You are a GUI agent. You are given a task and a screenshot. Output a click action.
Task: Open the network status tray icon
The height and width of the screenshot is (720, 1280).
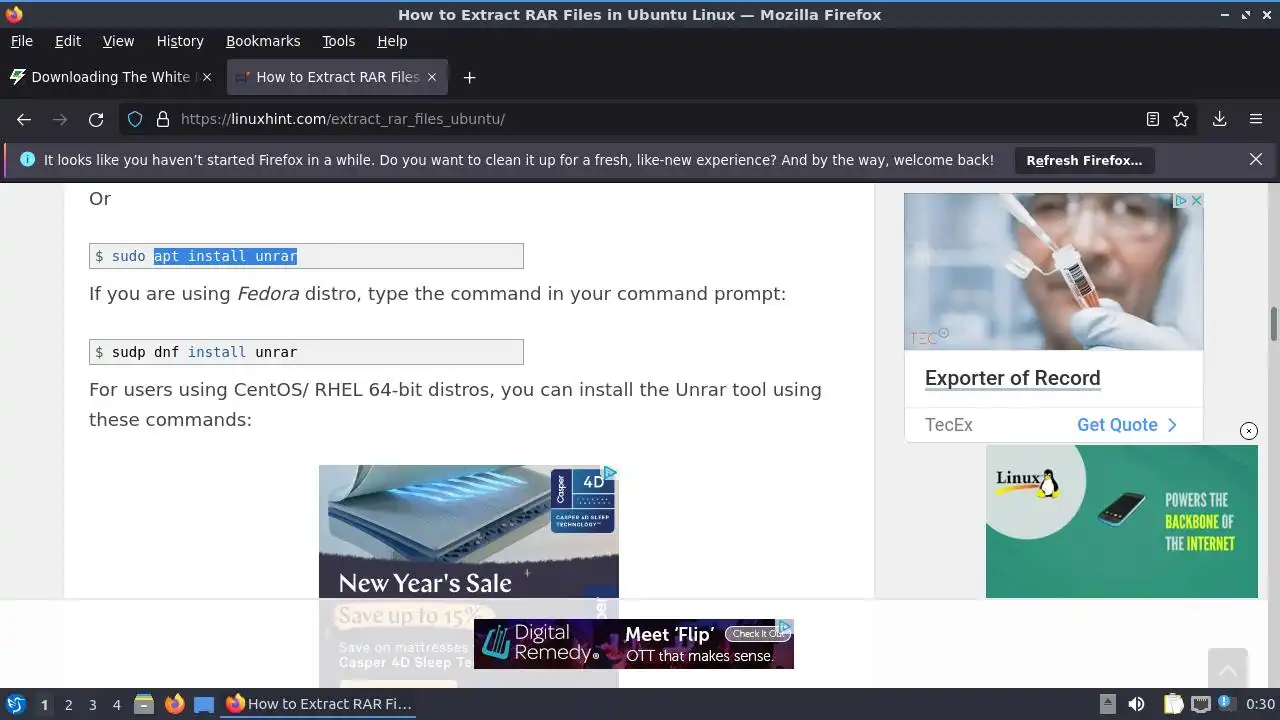(1200, 704)
